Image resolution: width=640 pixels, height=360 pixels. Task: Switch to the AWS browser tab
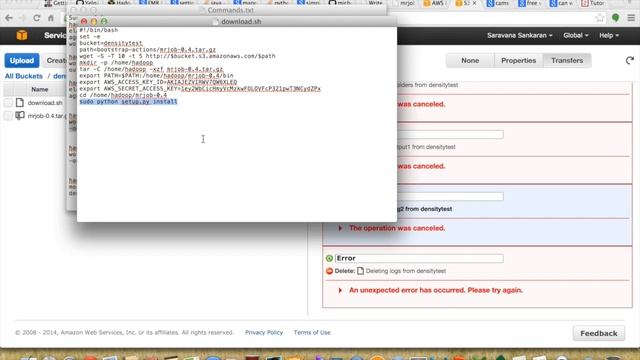click(436, 3)
